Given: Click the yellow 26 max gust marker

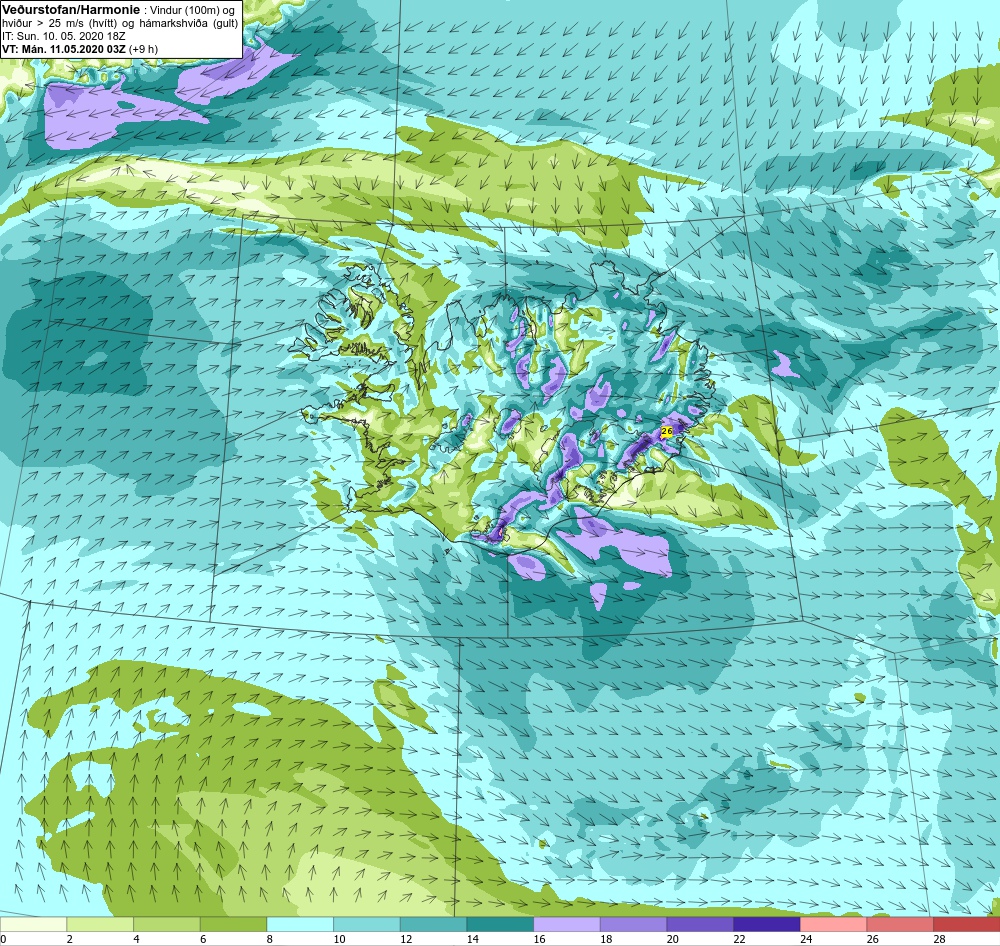Looking at the screenshot, I should (666, 432).
